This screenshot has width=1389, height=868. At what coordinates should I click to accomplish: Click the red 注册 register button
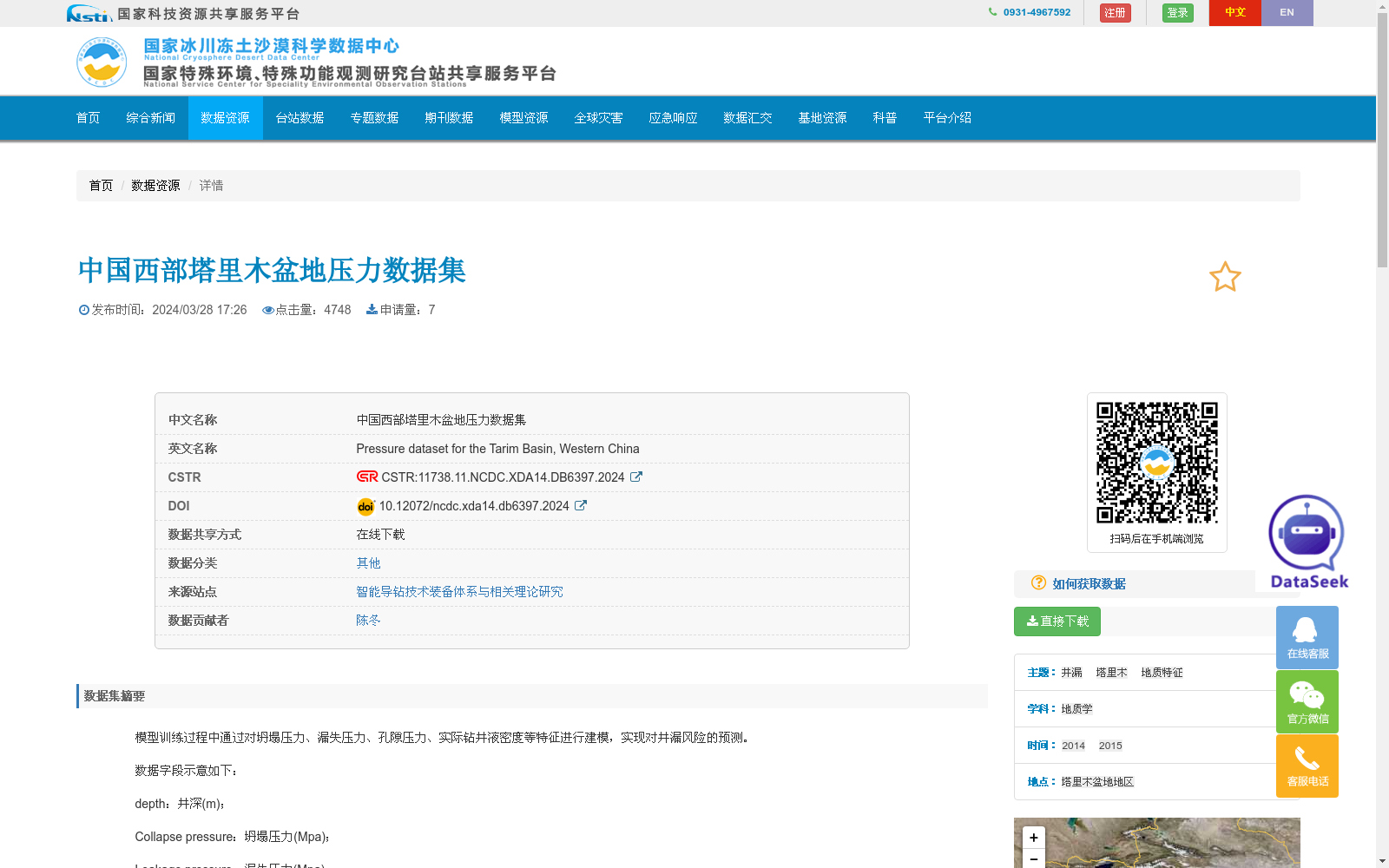coord(1115,13)
